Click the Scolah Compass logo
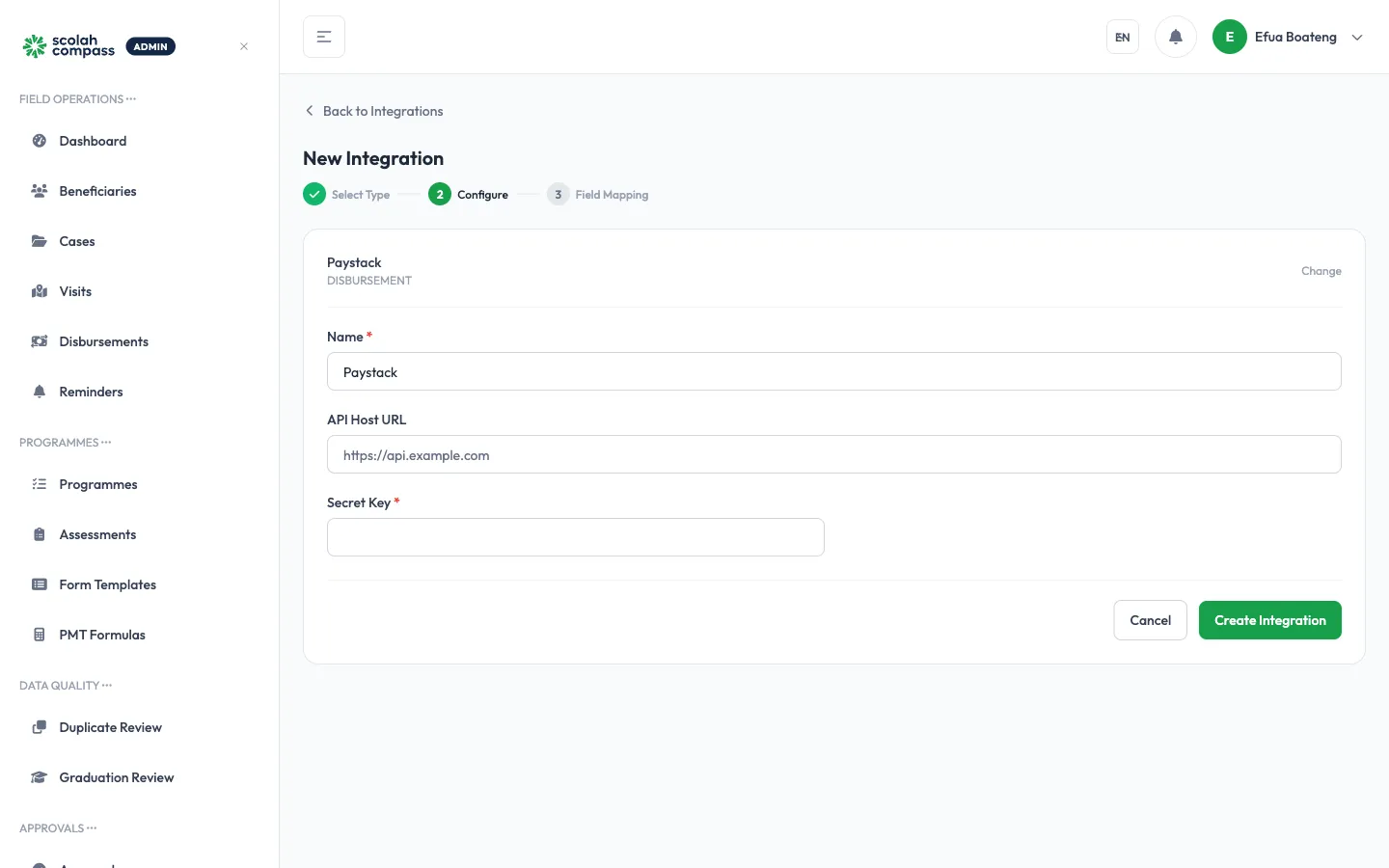Image resolution: width=1389 pixels, height=868 pixels. (x=68, y=46)
